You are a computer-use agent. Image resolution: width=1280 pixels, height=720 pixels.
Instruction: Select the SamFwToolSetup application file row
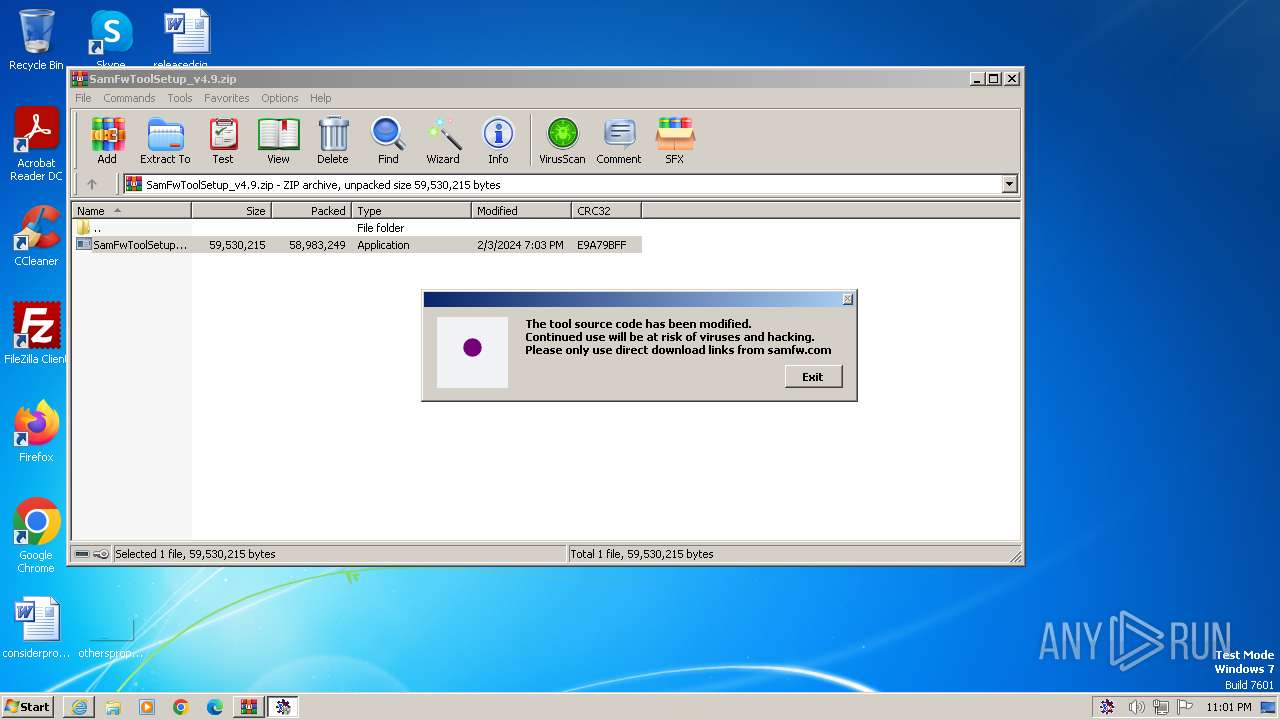point(357,245)
